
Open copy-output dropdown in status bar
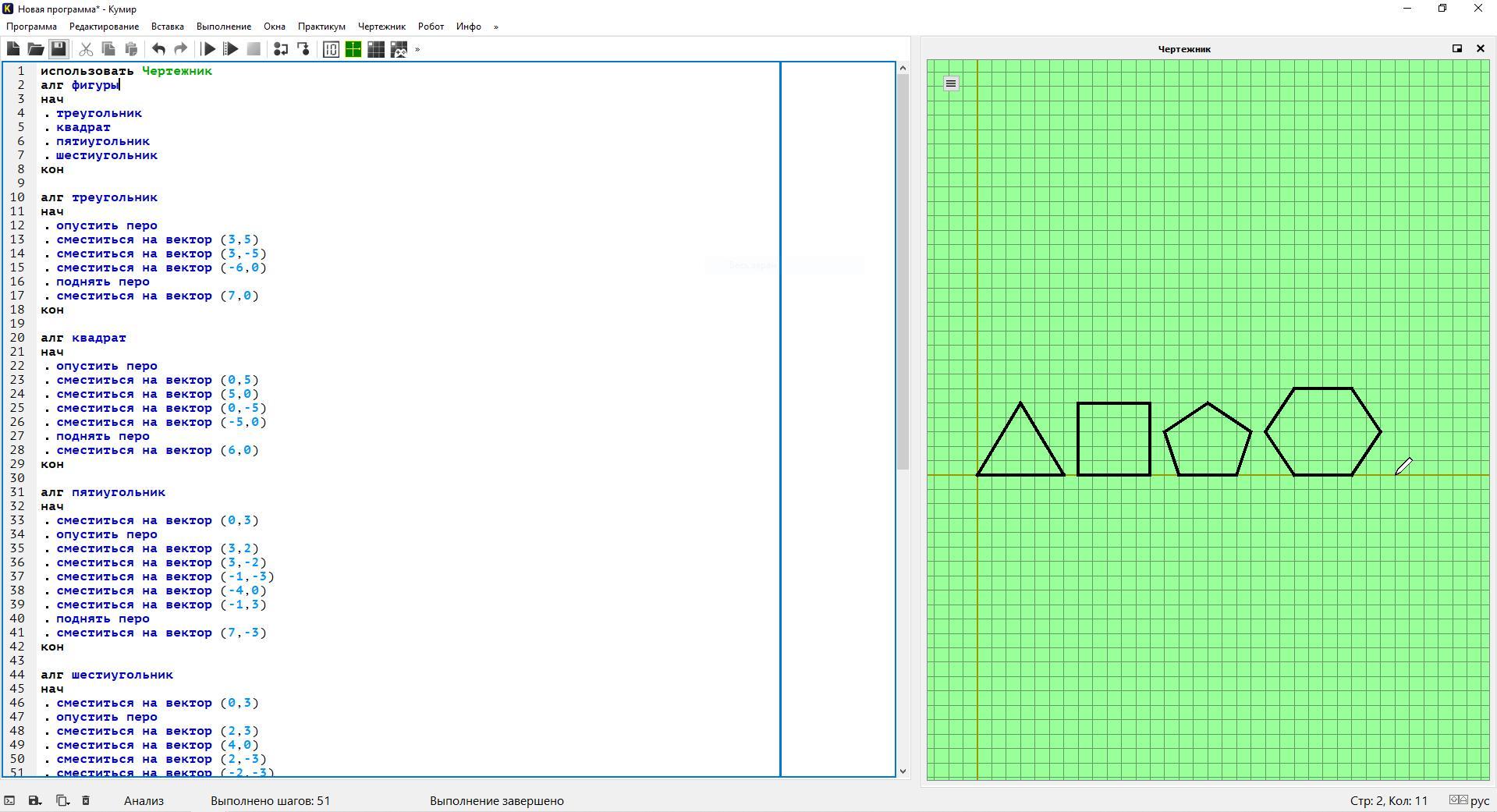coord(62,800)
